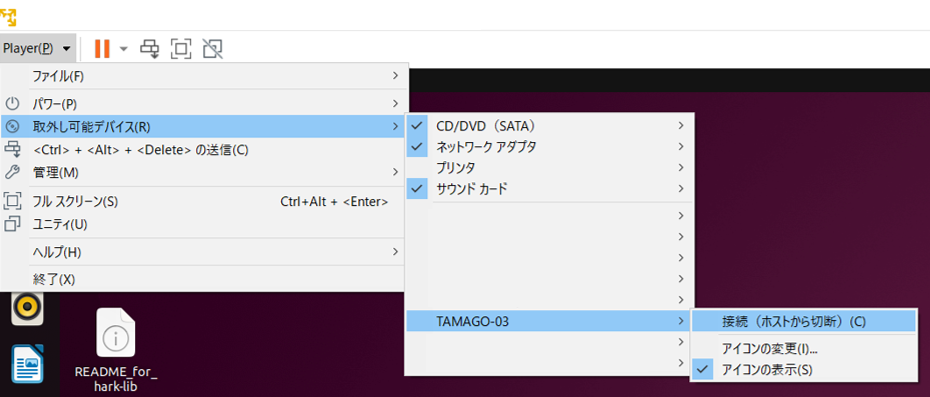Click the full screen icon beside フル スクリーン(S)
The height and width of the screenshot is (397, 930).
click(12, 201)
